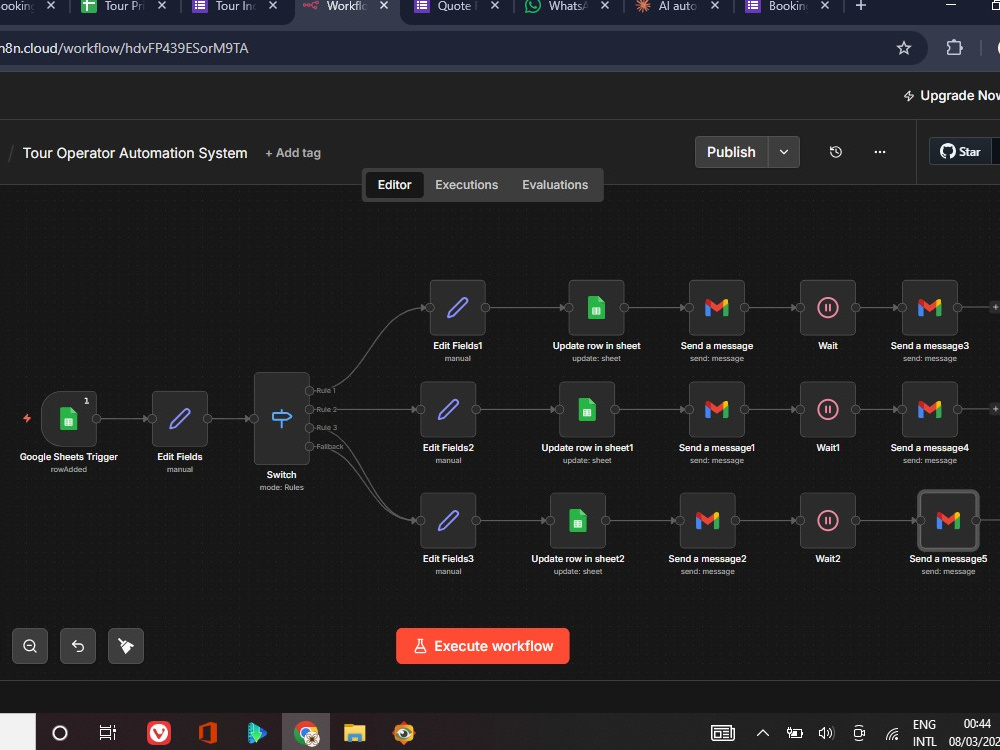Click the Fallback output of Switch

[309, 446]
